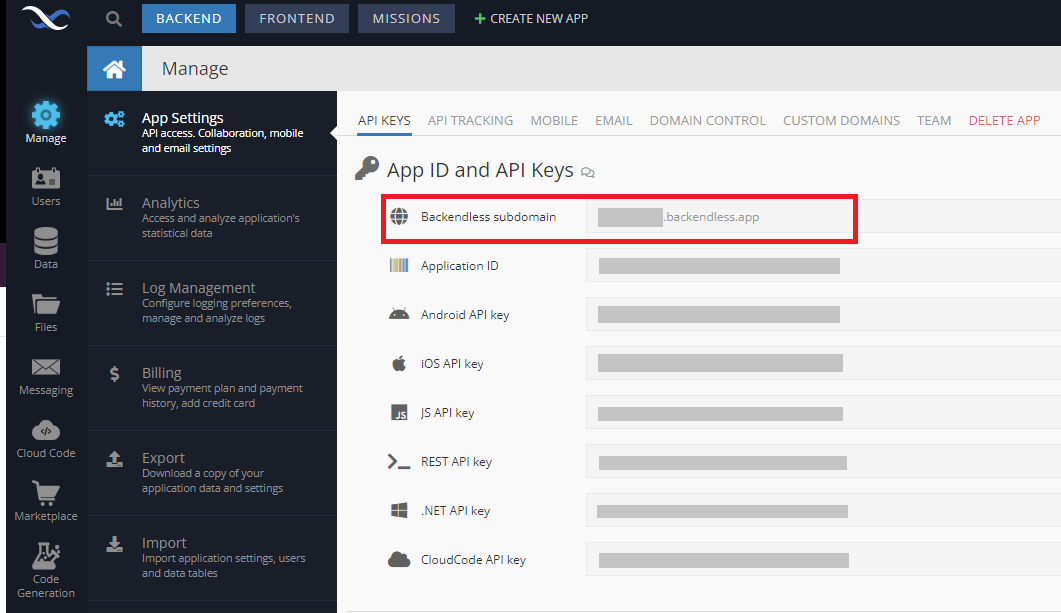
Task: Click the JS API key value
Action: [x=823, y=412]
